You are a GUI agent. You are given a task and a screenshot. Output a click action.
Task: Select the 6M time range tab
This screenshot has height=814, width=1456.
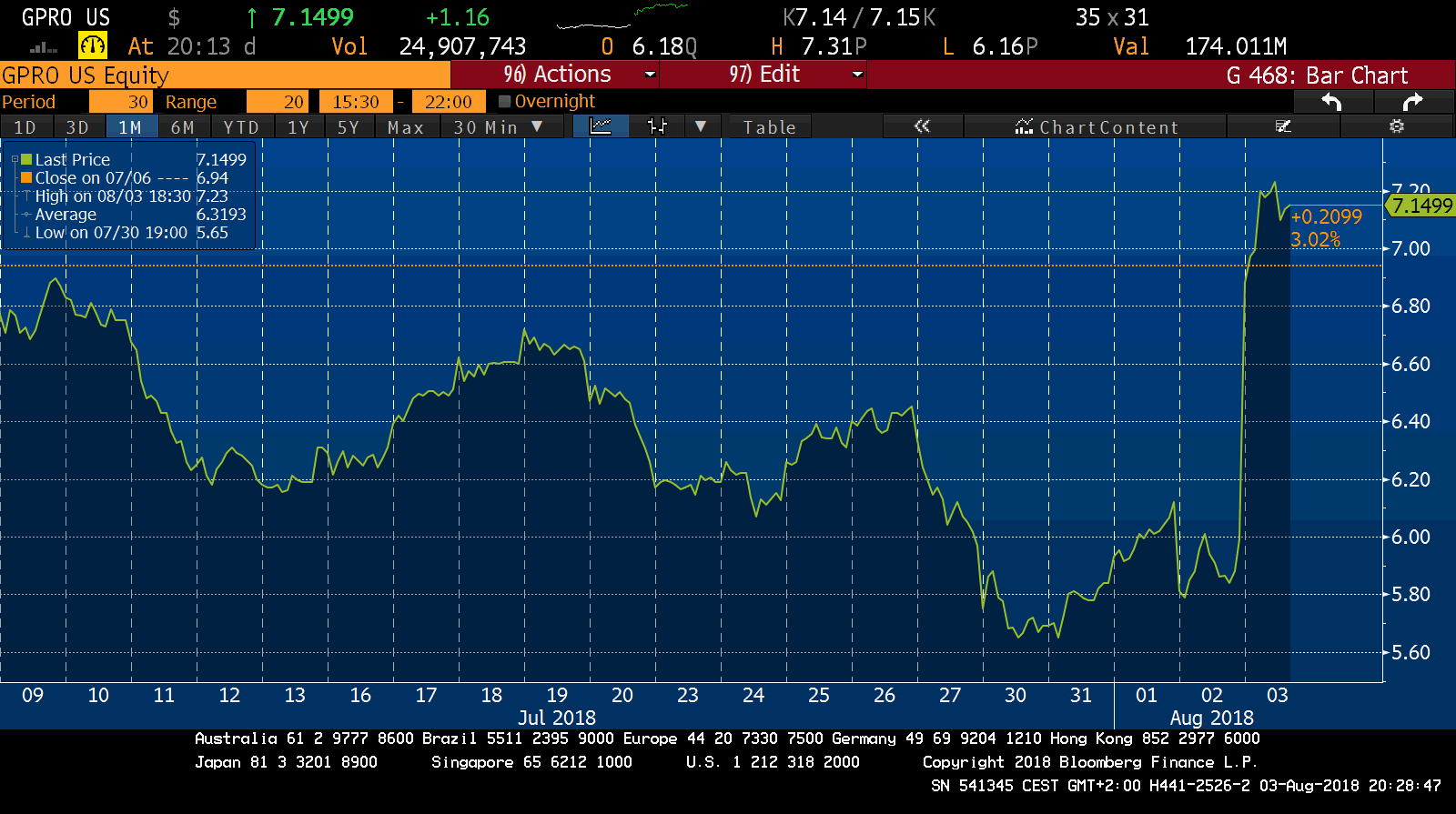(x=184, y=127)
